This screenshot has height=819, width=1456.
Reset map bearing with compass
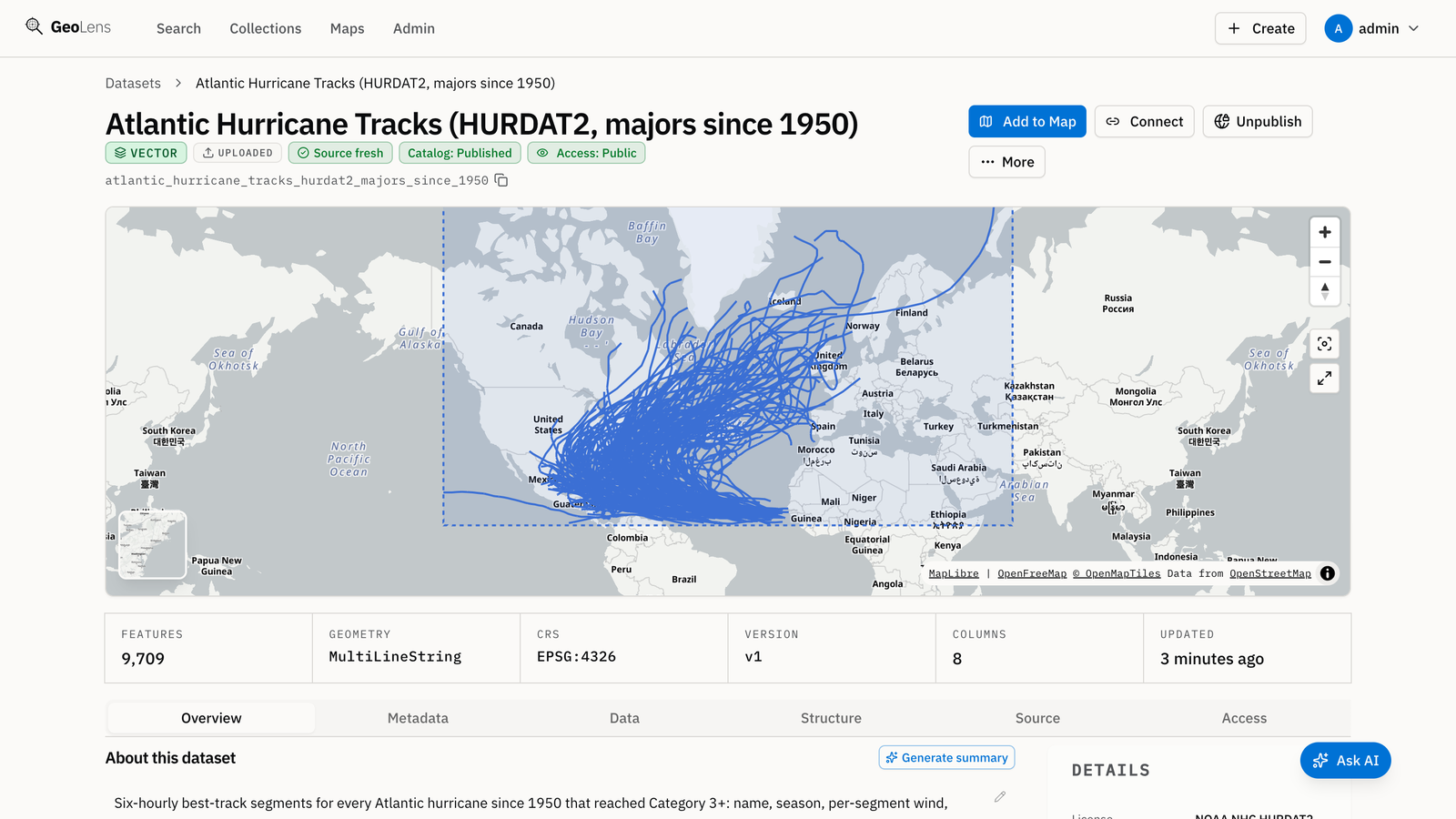click(1325, 291)
